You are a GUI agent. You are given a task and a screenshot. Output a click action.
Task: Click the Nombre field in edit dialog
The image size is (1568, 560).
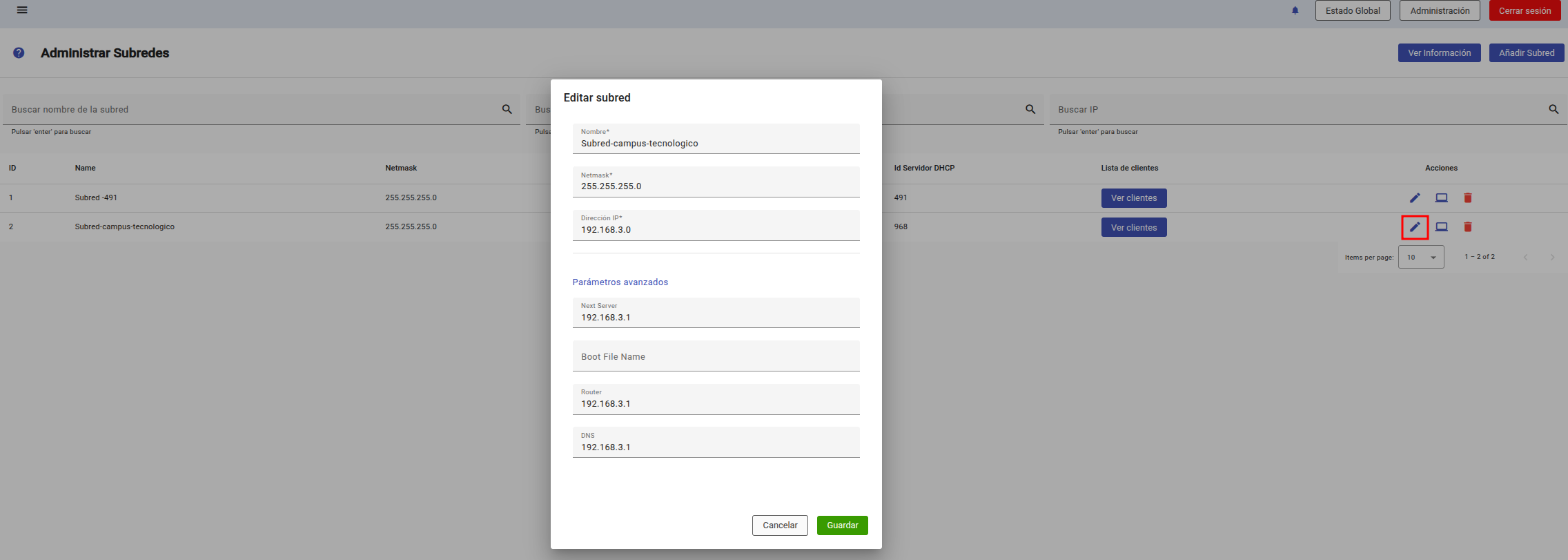[716, 143]
